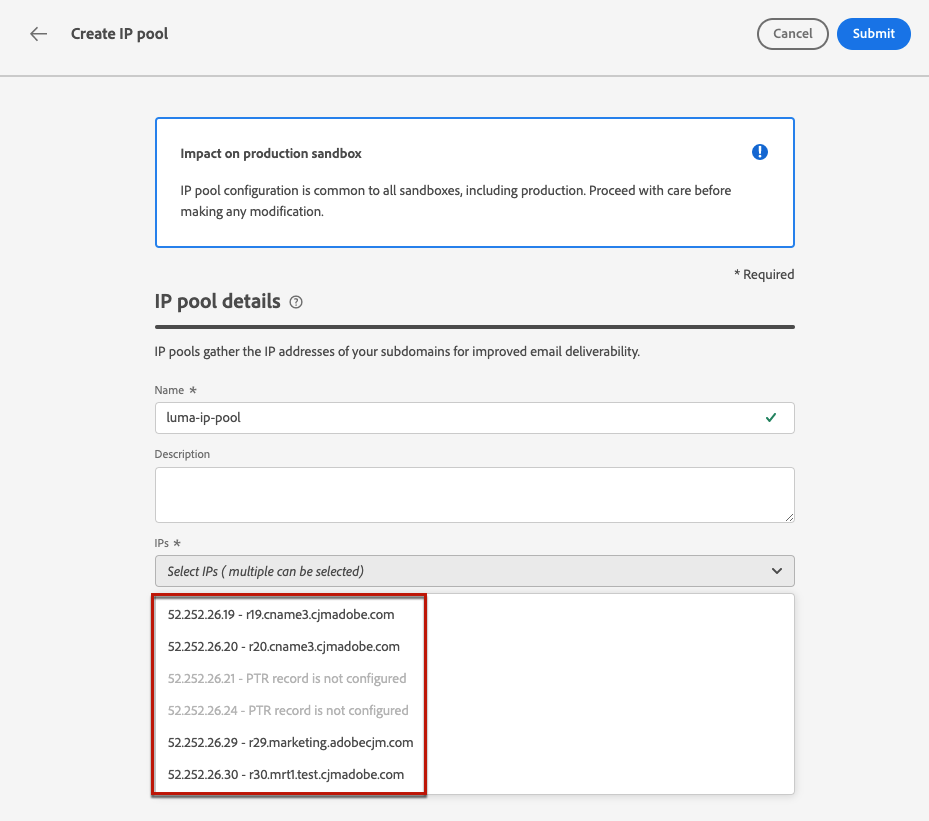Pick 52.252.26.29 r29.marketing.adobecjm.com

click(x=290, y=743)
